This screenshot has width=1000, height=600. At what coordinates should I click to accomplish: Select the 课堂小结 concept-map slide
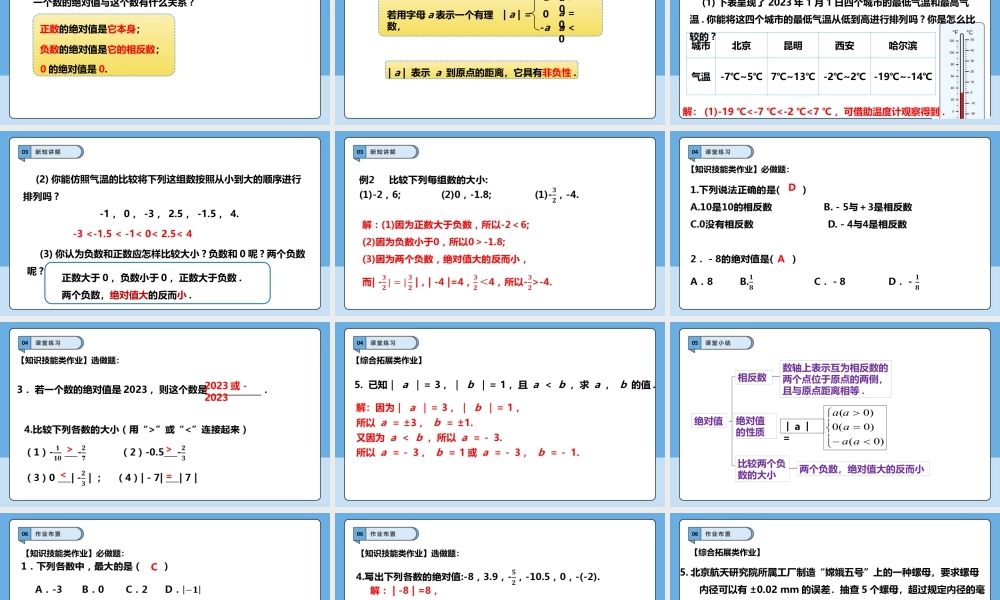click(x=835, y=415)
